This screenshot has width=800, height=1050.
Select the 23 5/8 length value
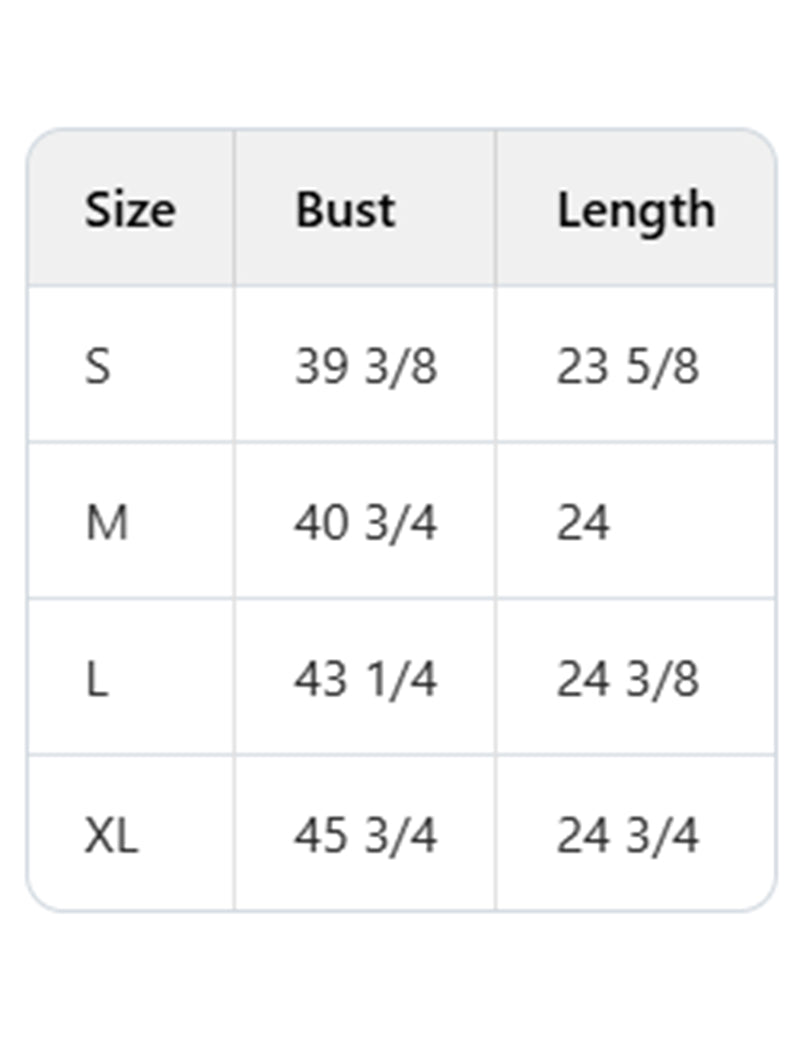[x=627, y=366]
